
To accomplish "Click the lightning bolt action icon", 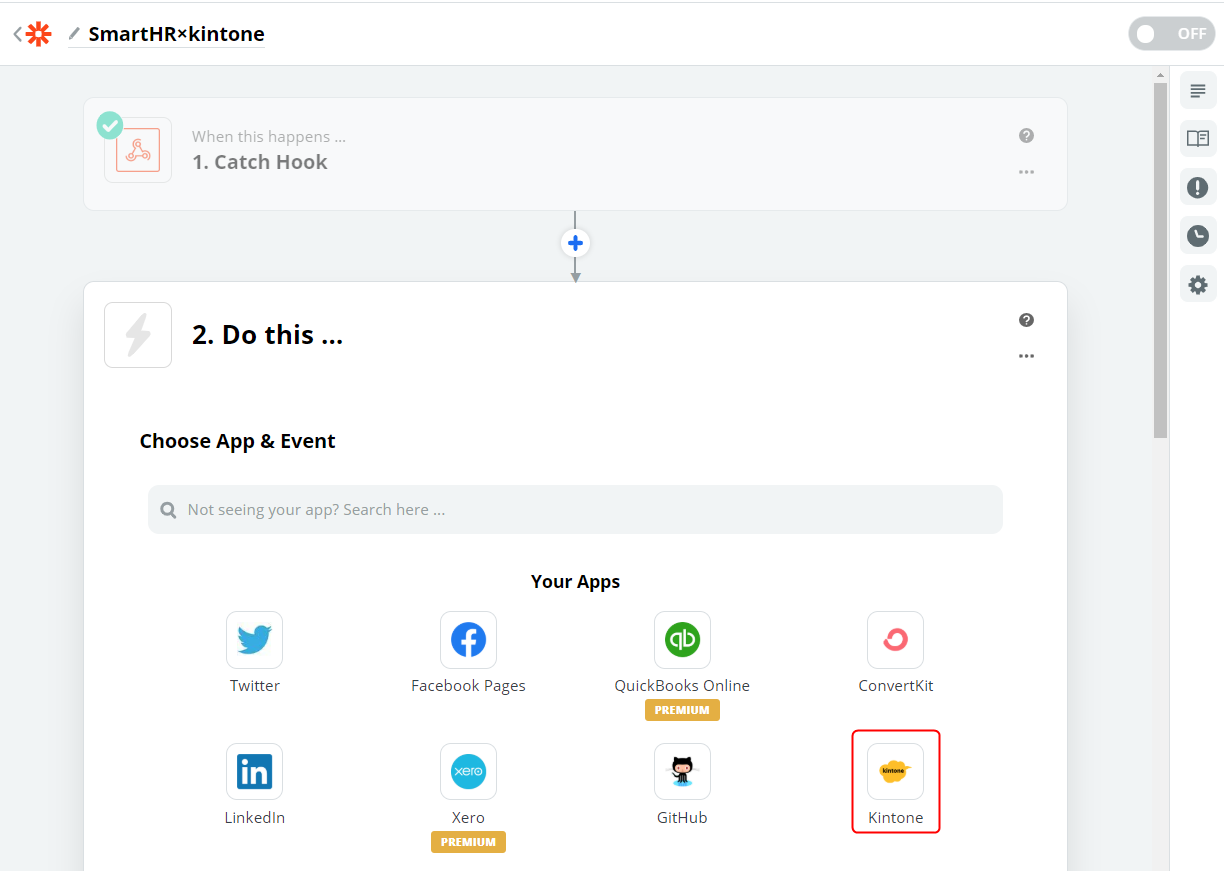I will (138, 335).
